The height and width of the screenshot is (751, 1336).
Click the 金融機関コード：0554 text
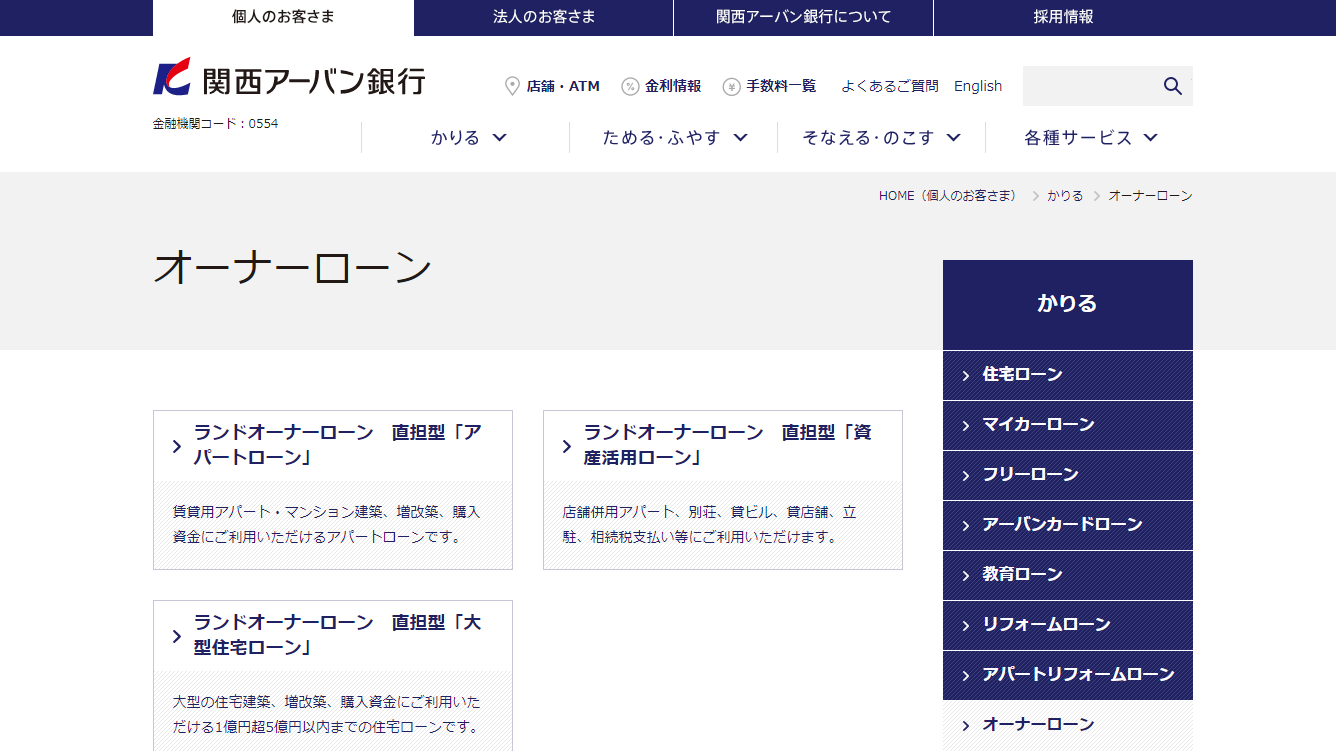click(x=215, y=123)
